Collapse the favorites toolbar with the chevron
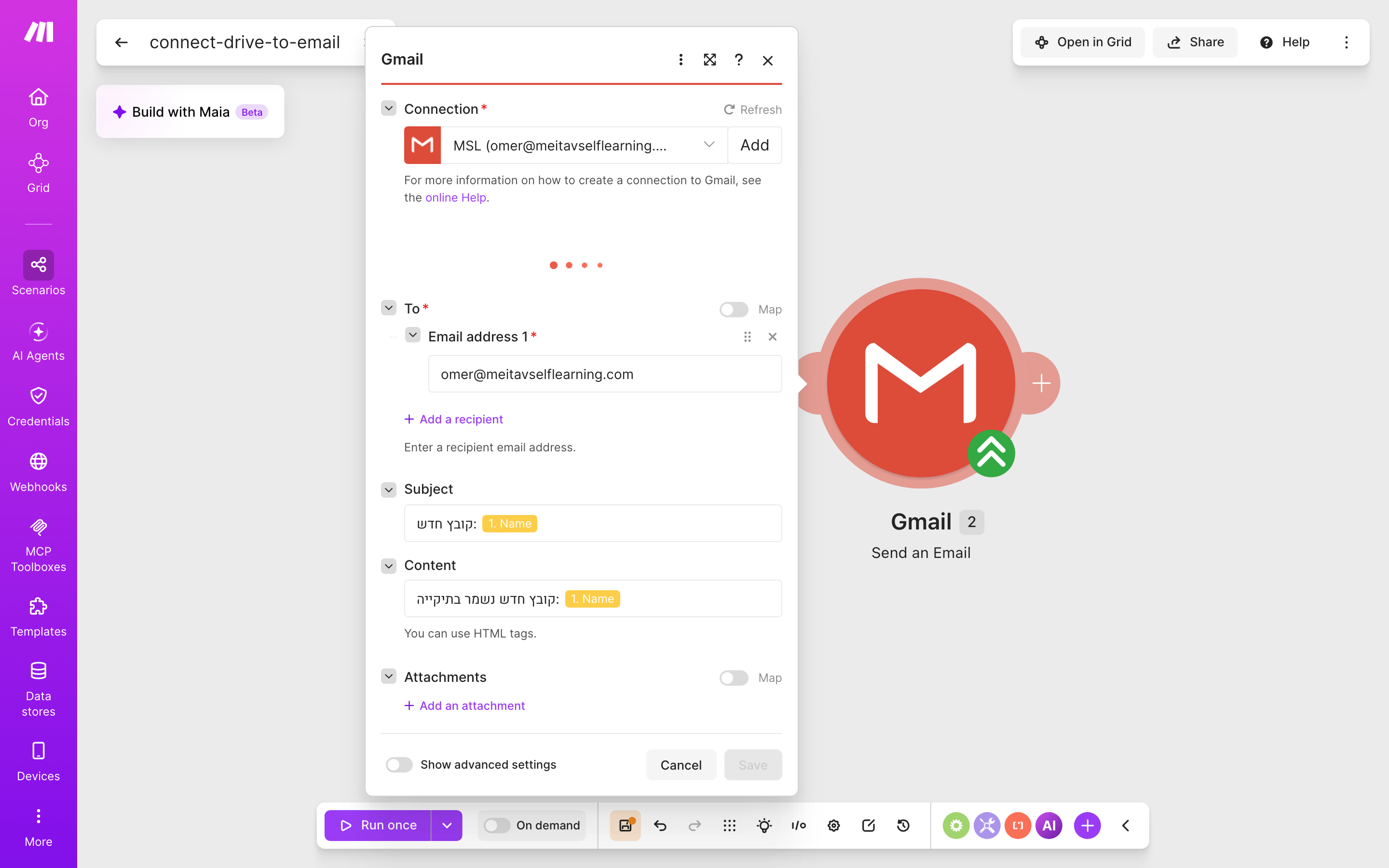 (x=1126, y=826)
